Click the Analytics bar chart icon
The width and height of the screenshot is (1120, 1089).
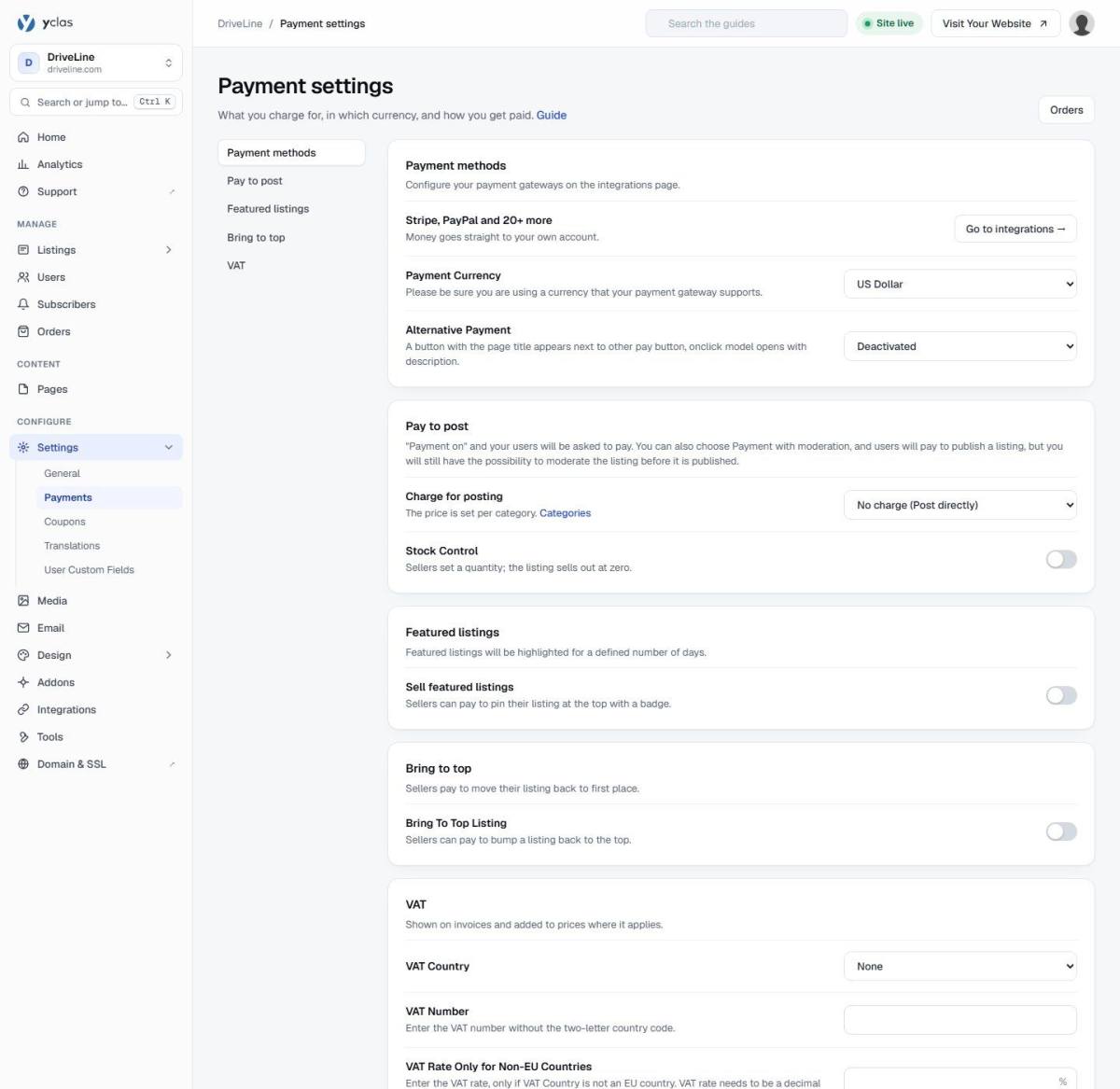click(x=23, y=164)
